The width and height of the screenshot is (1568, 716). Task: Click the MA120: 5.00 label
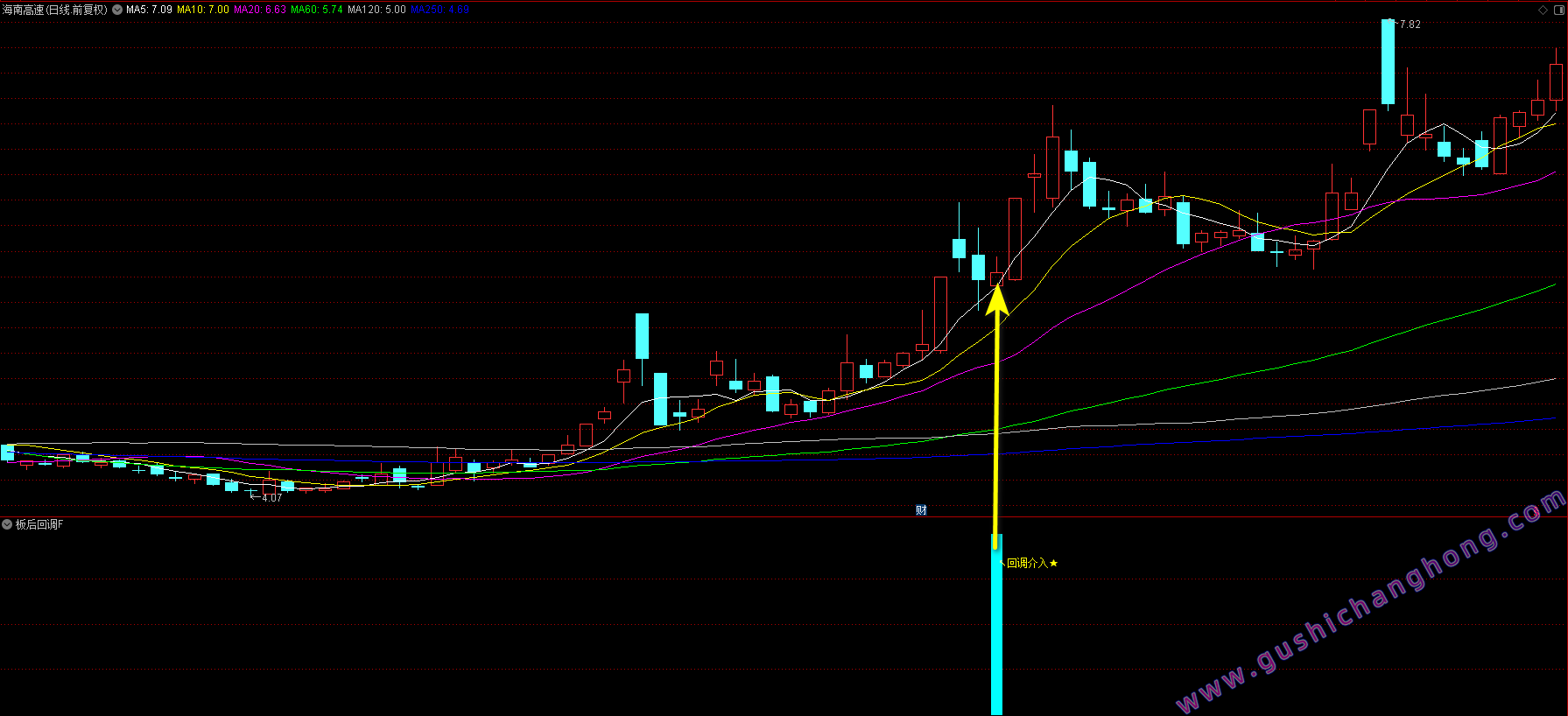(376, 10)
